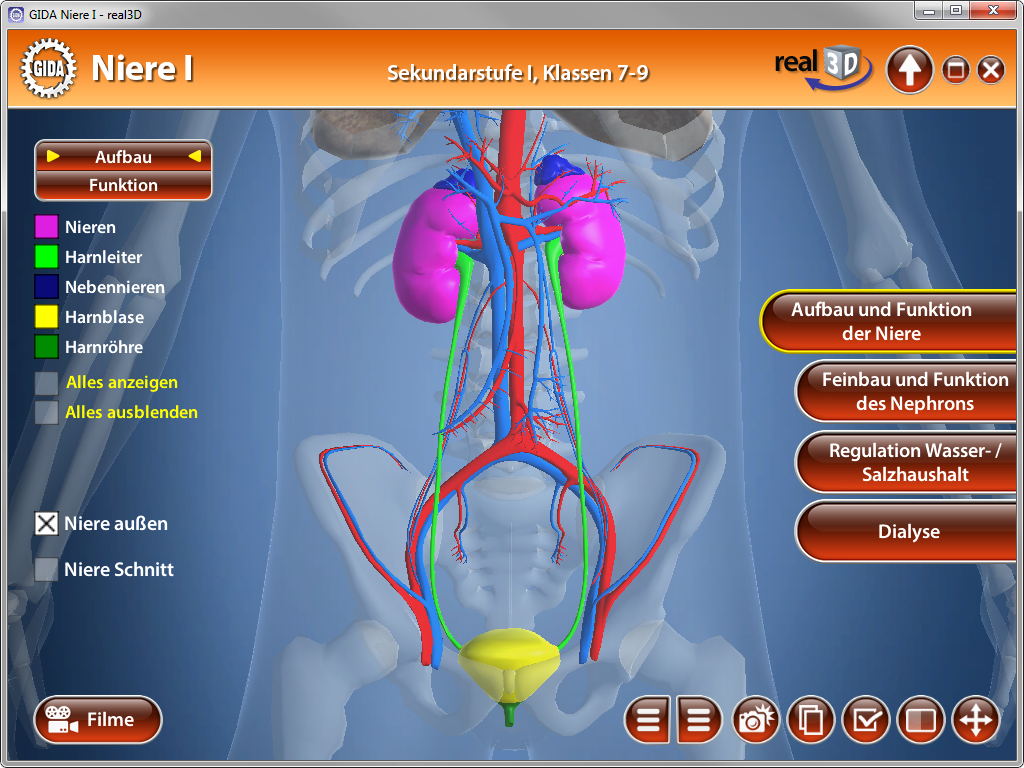
Task: Click the camera screenshot icon
Action: click(756, 720)
